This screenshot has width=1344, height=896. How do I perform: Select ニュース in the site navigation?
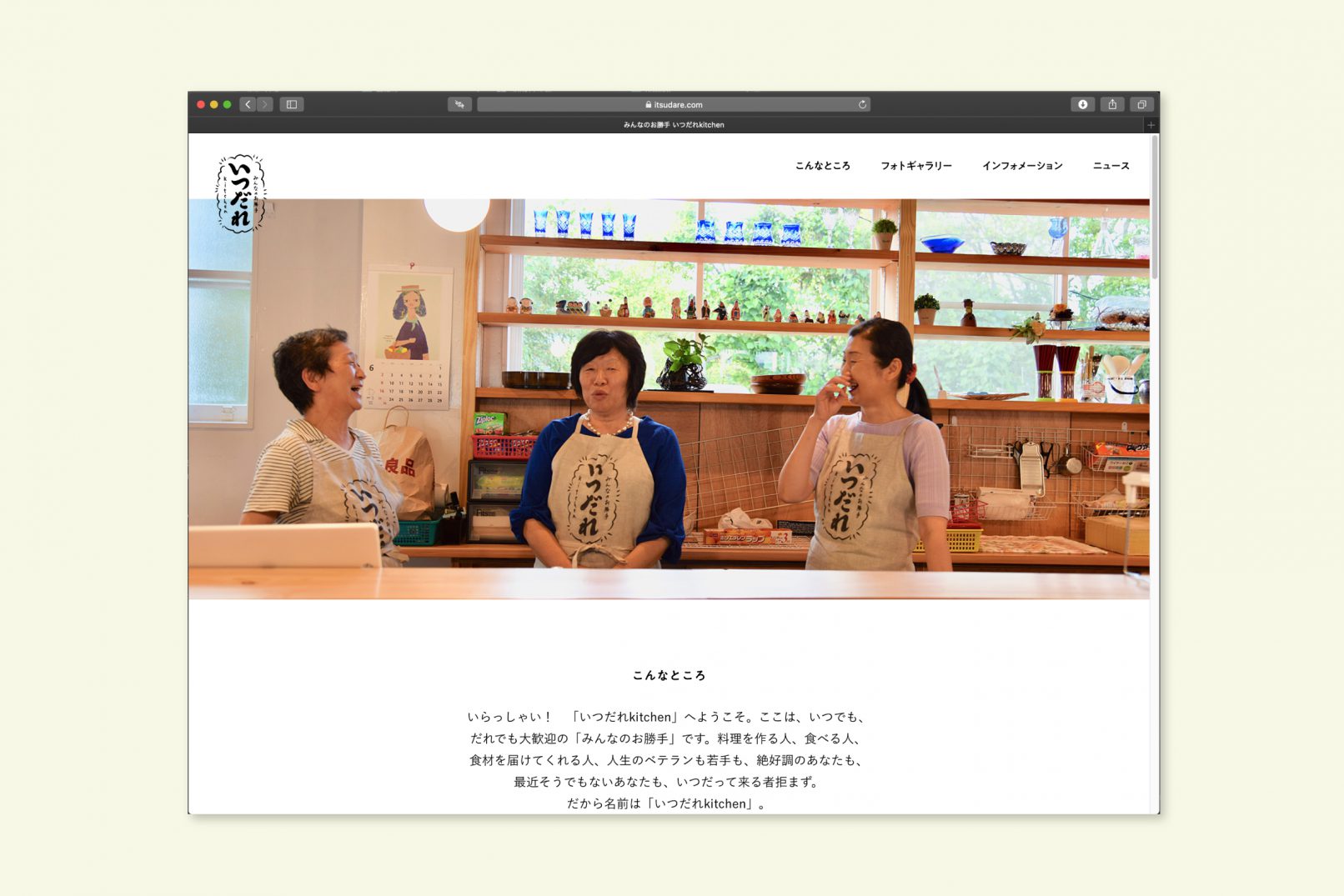(x=1111, y=166)
